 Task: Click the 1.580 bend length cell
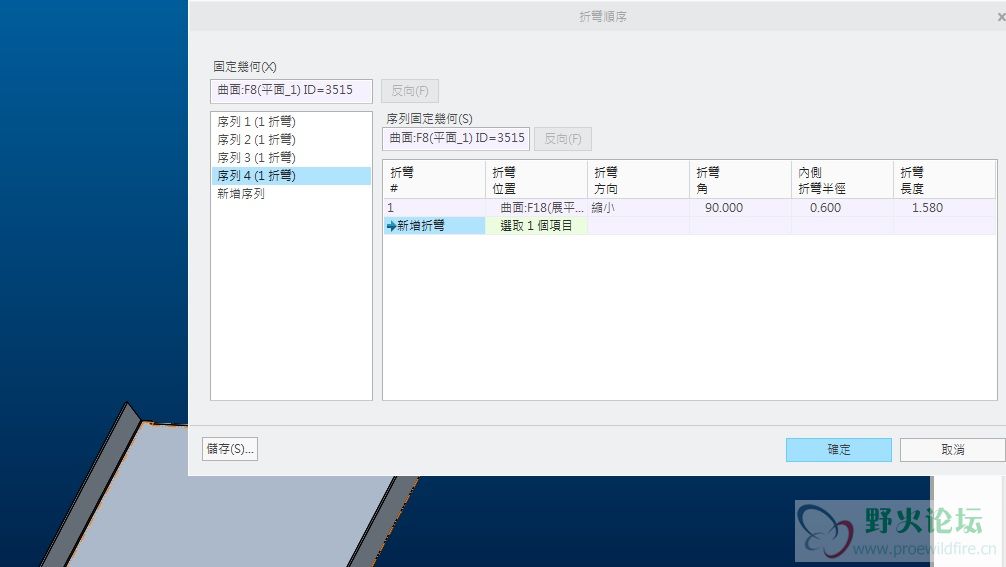pos(944,208)
